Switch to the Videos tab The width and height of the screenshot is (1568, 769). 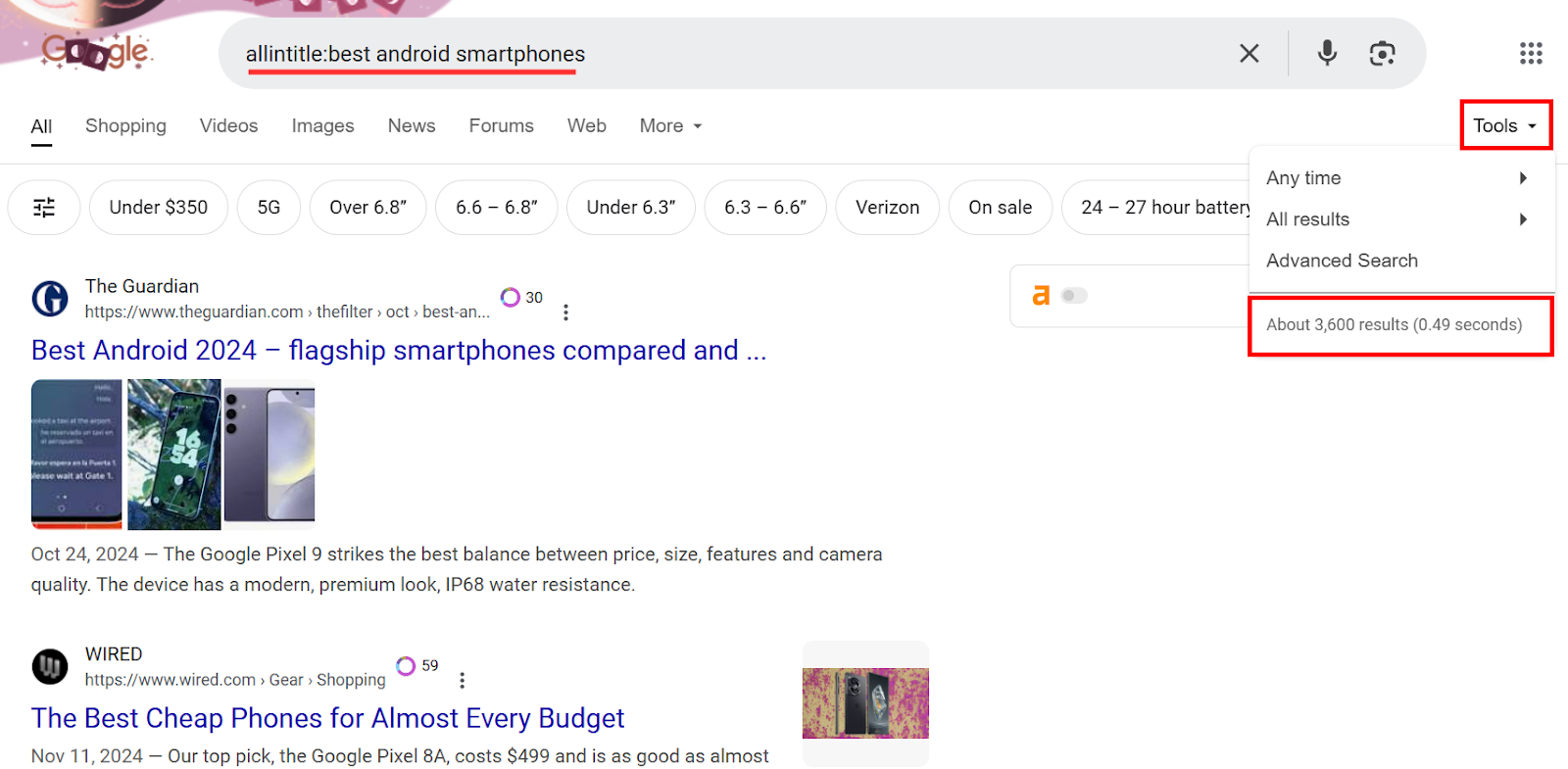(x=228, y=125)
